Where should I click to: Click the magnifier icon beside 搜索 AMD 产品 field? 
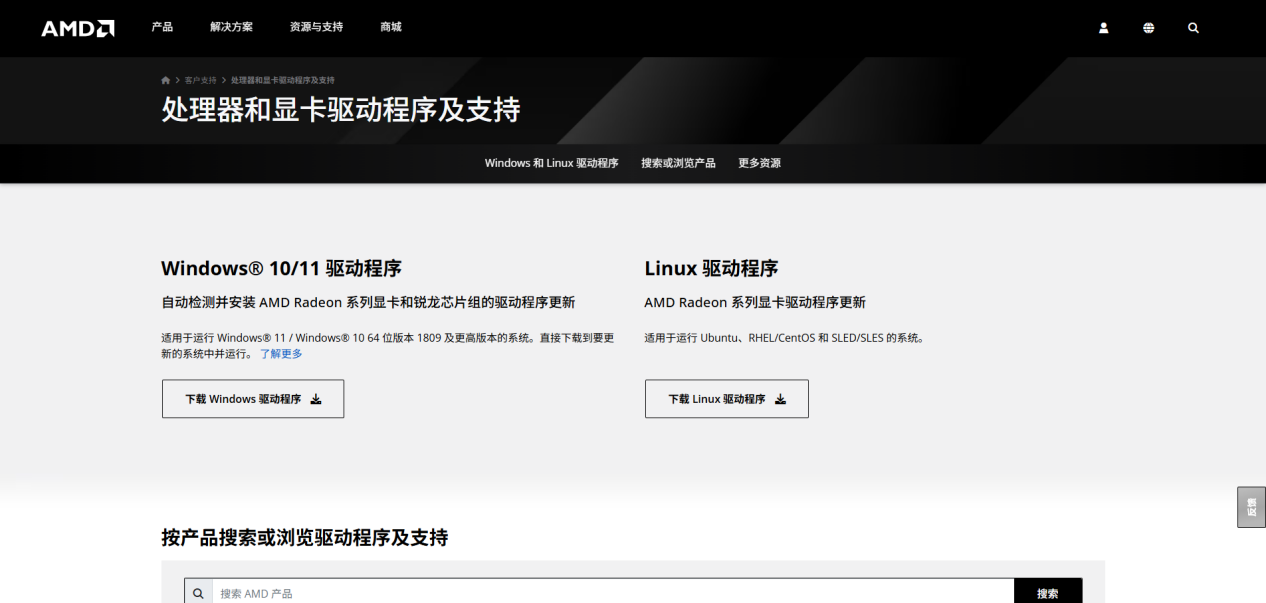click(x=198, y=593)
